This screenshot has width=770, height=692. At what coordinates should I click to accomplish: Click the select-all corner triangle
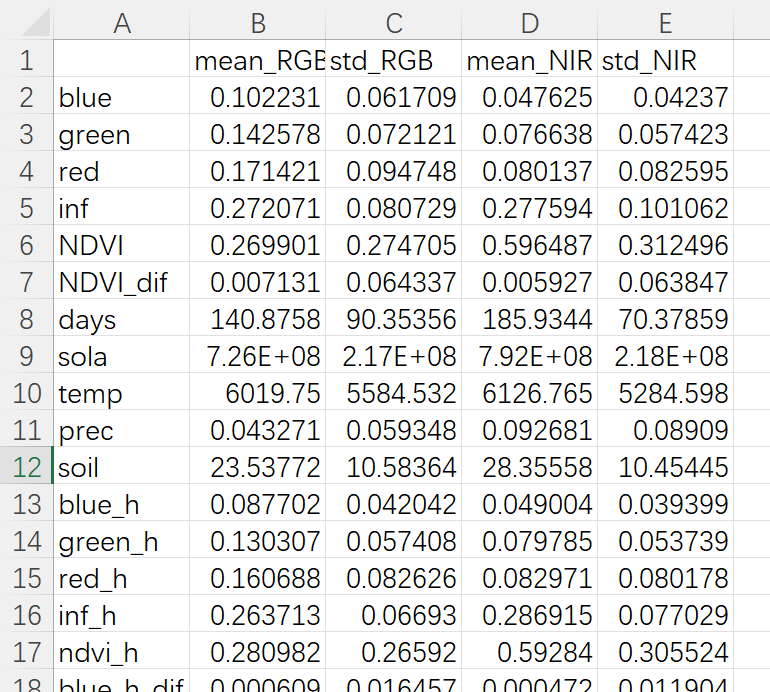pos(35,23)
